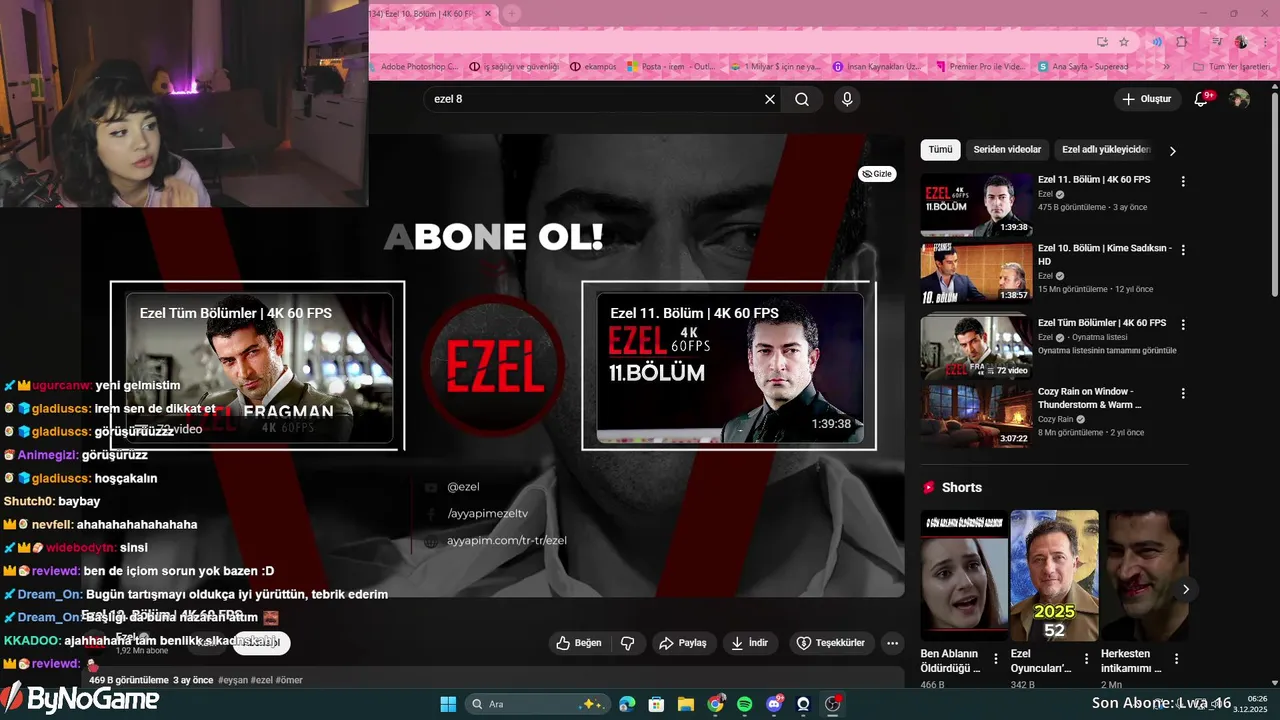Click the dislike thumbs-down button
This screenshot has width=1280, height=720.
628,643
